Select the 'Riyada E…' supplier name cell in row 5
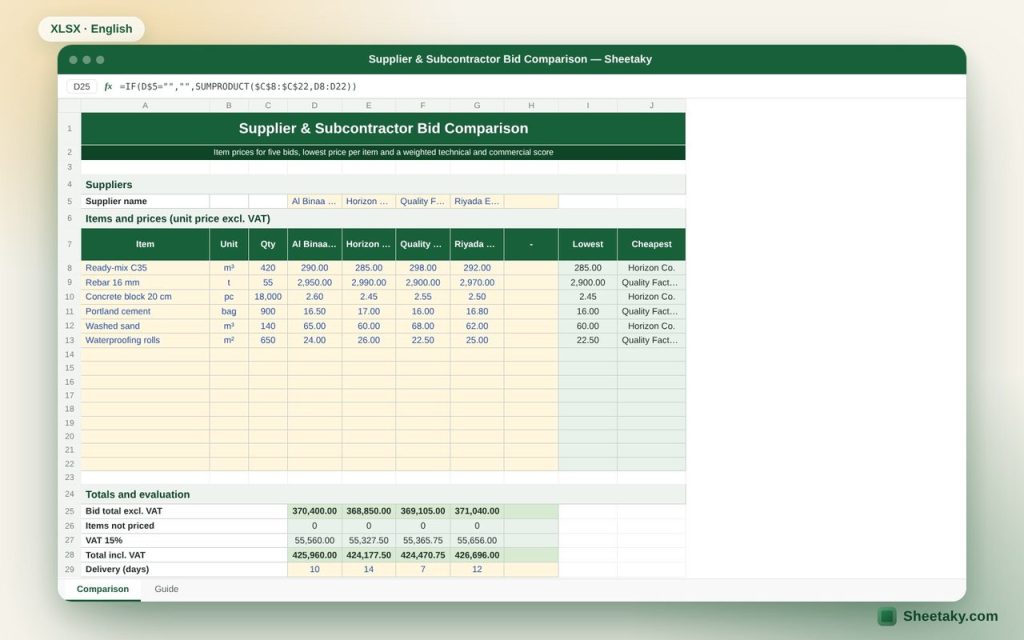Viewport: 1024px width, 640px height. pos(477,201)
